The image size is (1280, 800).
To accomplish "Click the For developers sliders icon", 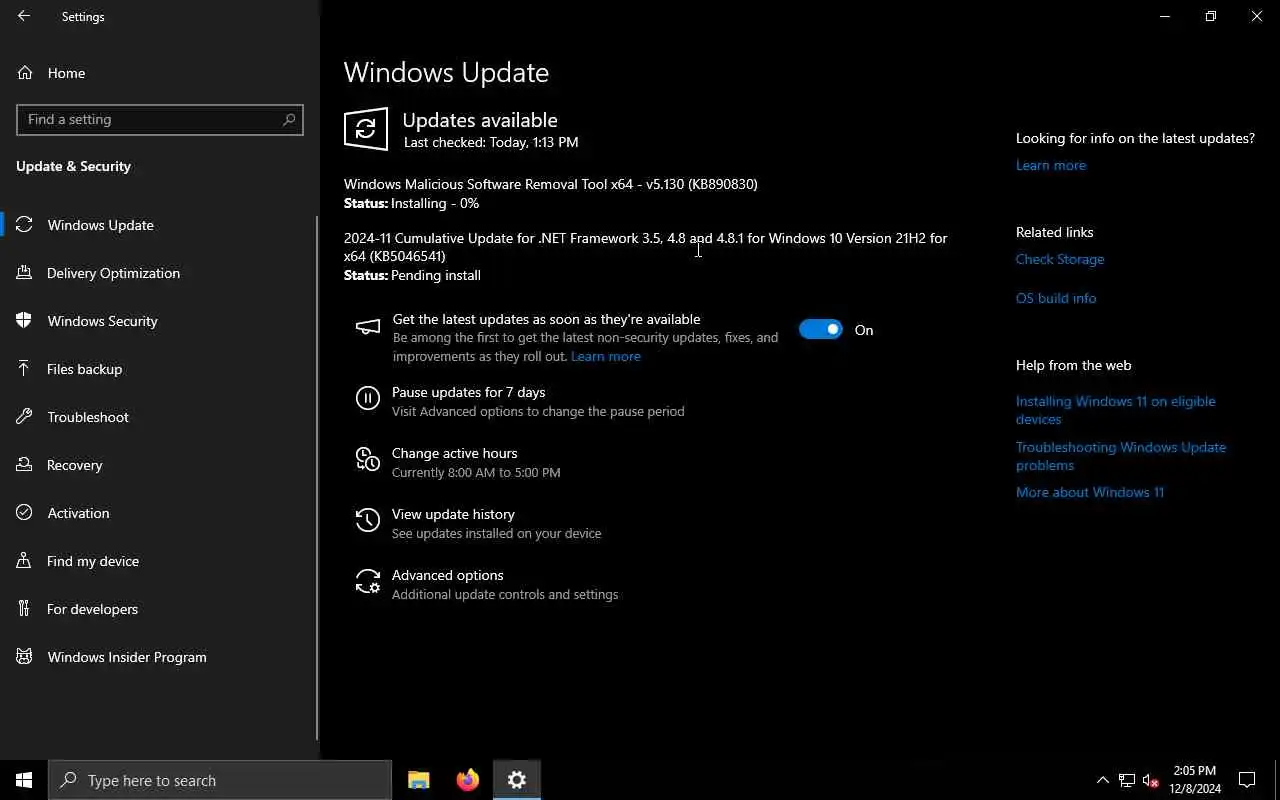I will click(x=25, y=609).
